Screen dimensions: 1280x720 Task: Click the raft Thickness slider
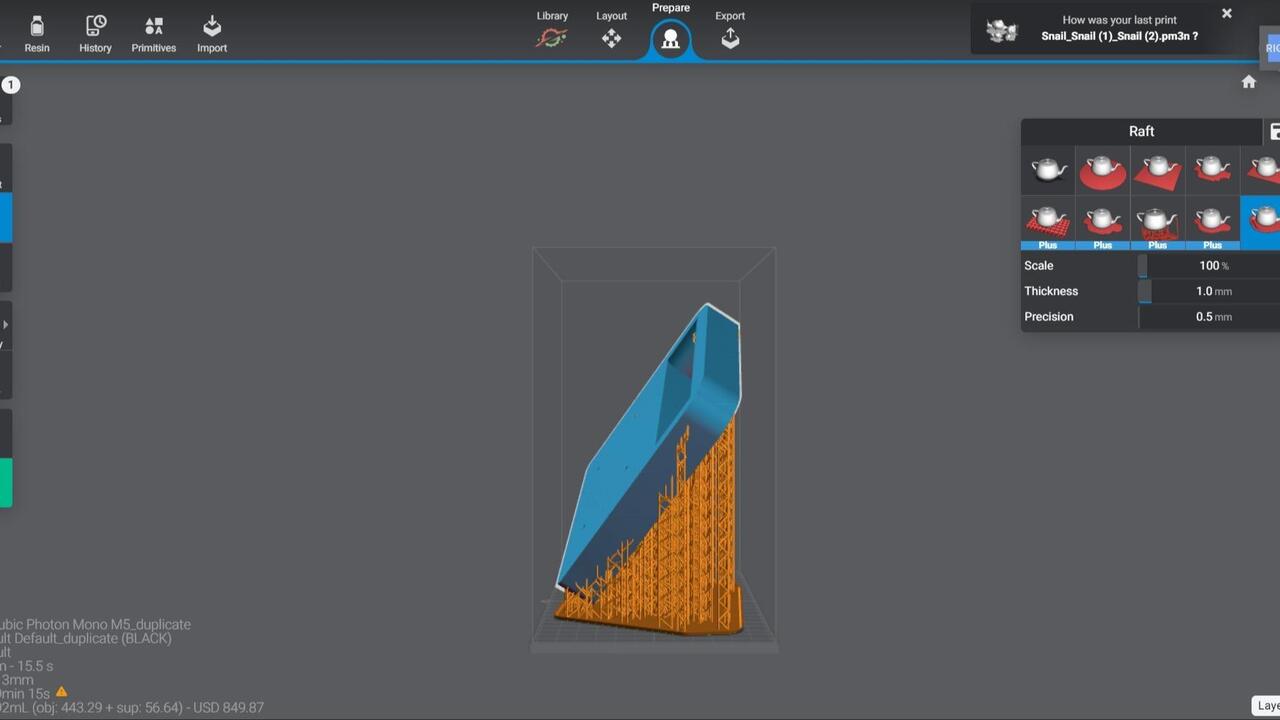tap(1145, 292)
